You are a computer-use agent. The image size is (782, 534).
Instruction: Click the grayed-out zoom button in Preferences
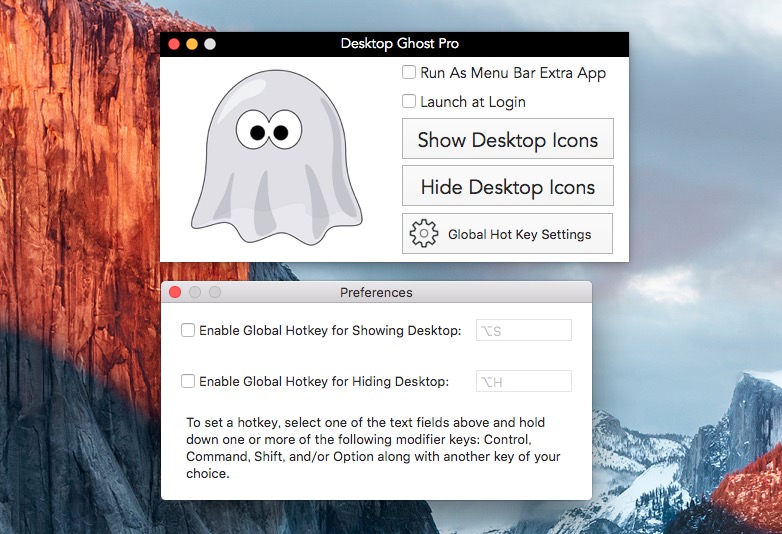click(x=214, y=292)
